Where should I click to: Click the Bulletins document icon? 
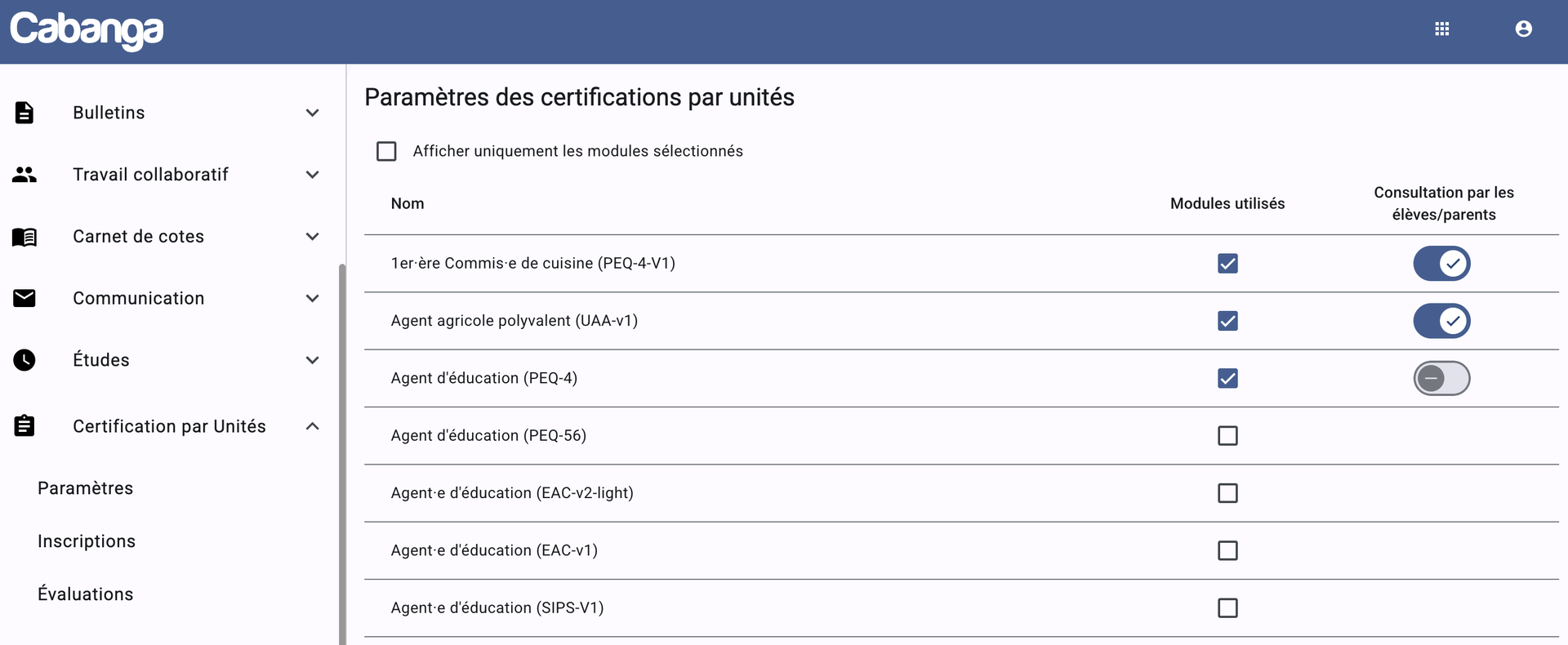tap(24, 113)
